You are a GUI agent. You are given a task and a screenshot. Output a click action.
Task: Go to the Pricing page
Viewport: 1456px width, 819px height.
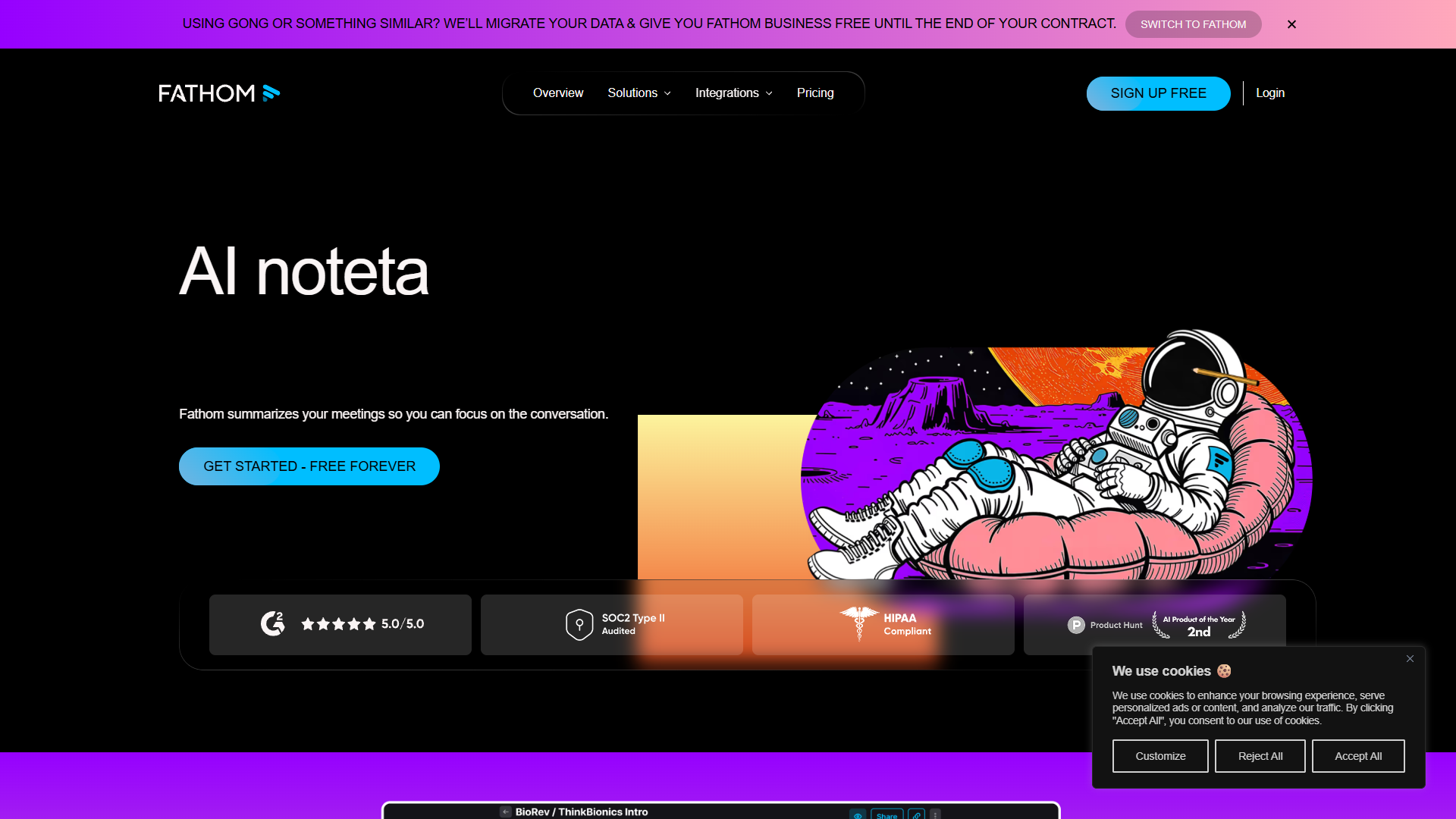(815, 93)
